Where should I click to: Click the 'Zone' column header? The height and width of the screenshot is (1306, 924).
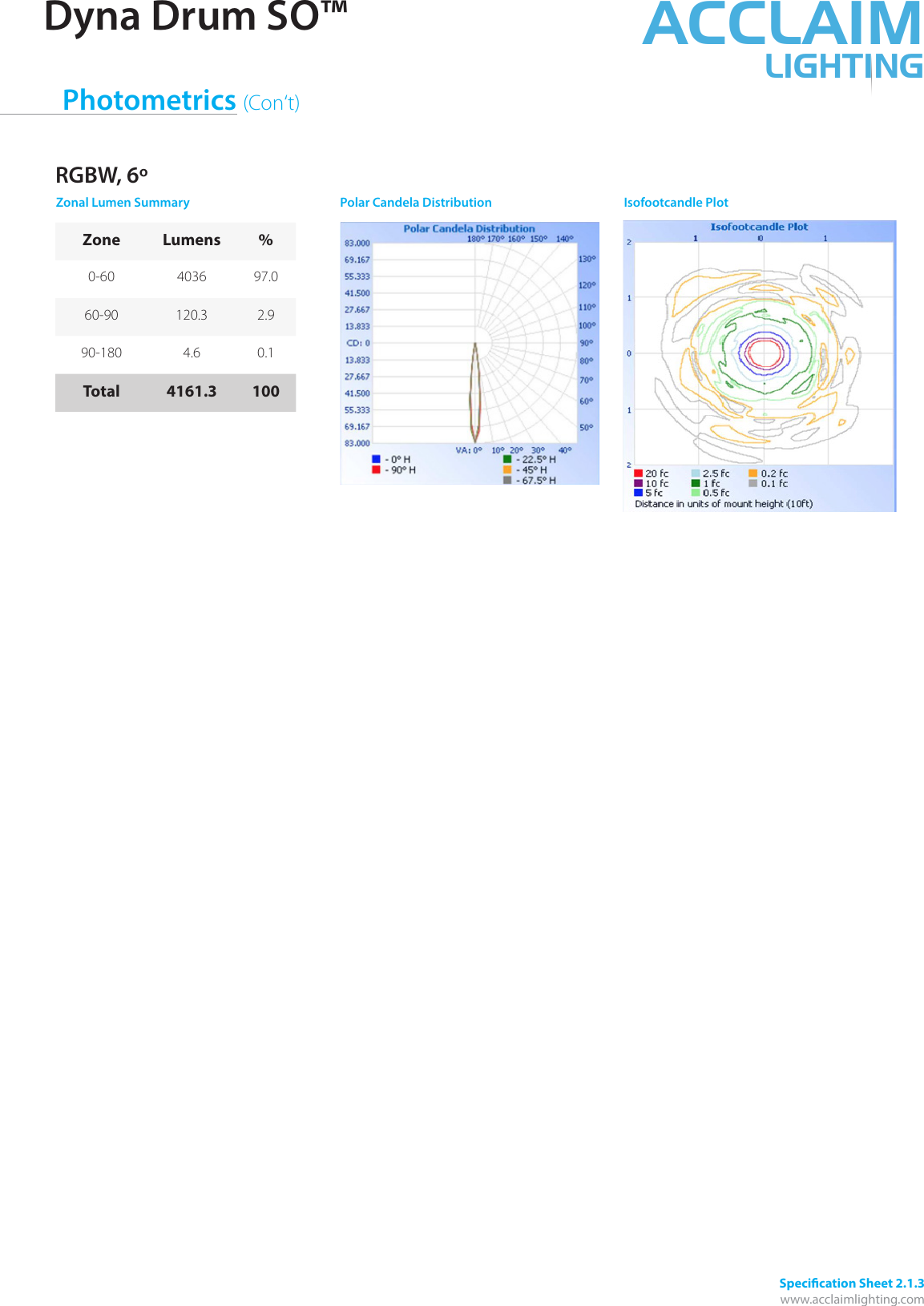(101, 240)
